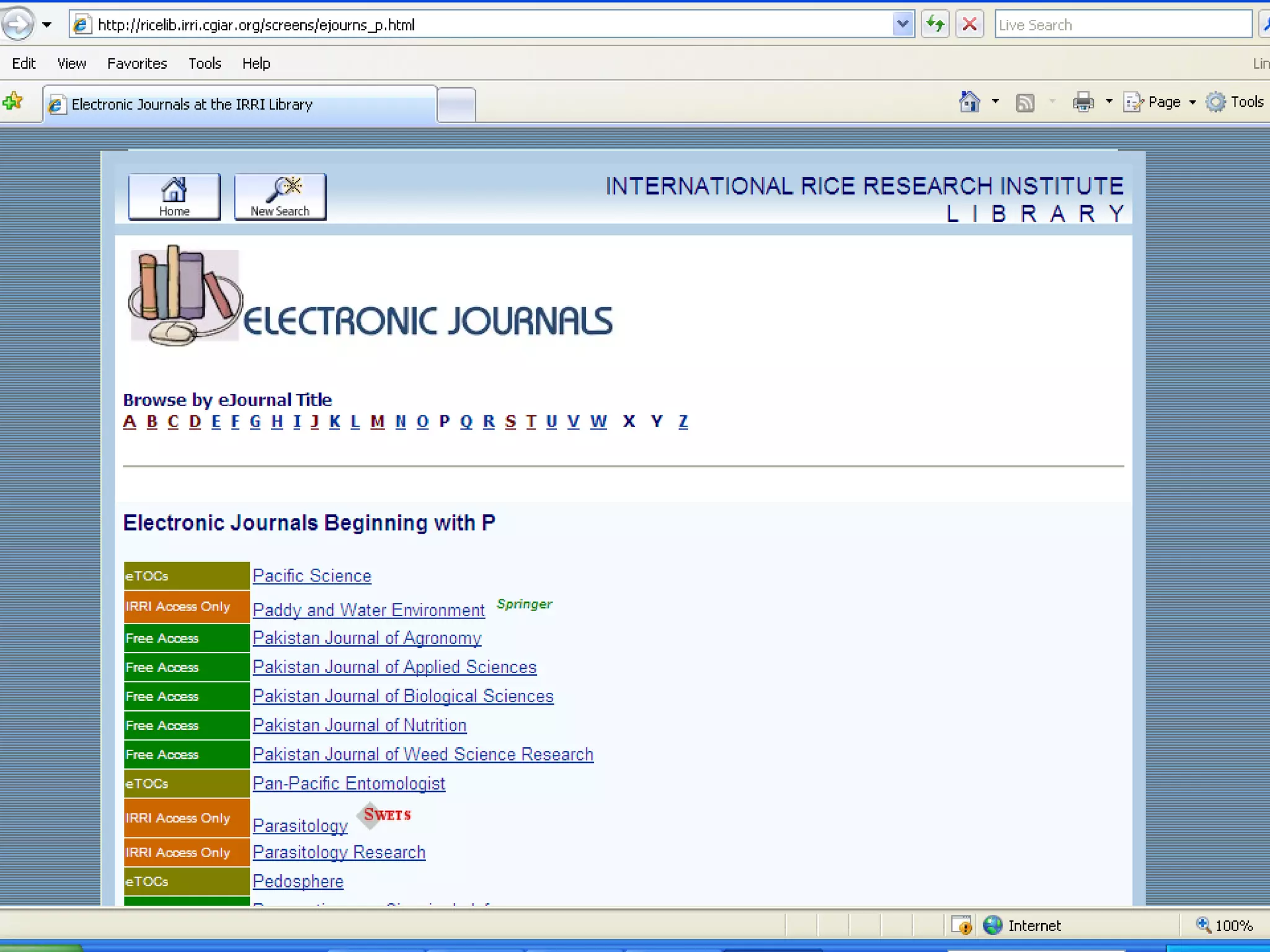Click the Print toolbar icon
Screen dimensions: 1270x952
coord(1083,102)
